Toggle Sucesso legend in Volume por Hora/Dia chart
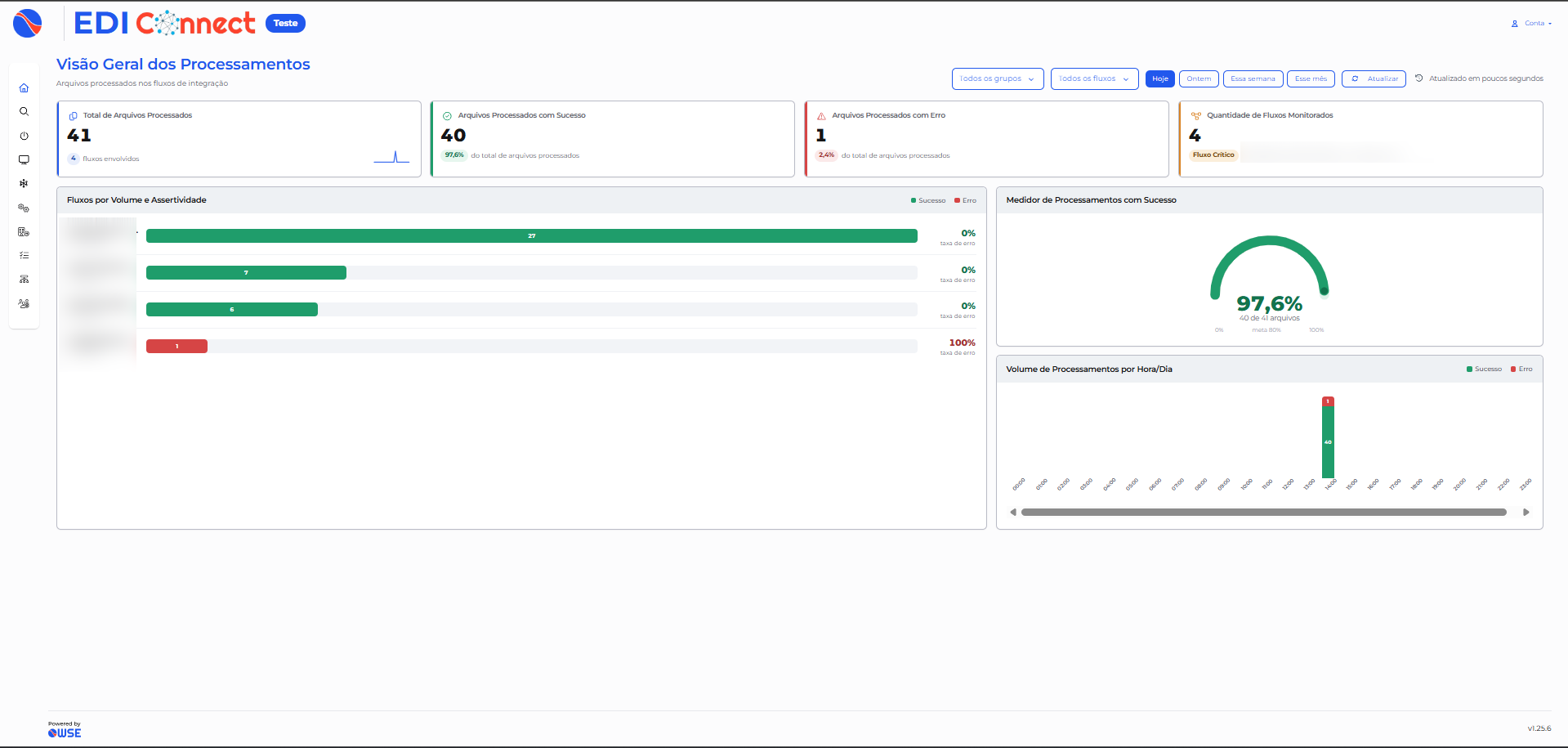Screen dimensions: 1568x748 [1484, 370]
